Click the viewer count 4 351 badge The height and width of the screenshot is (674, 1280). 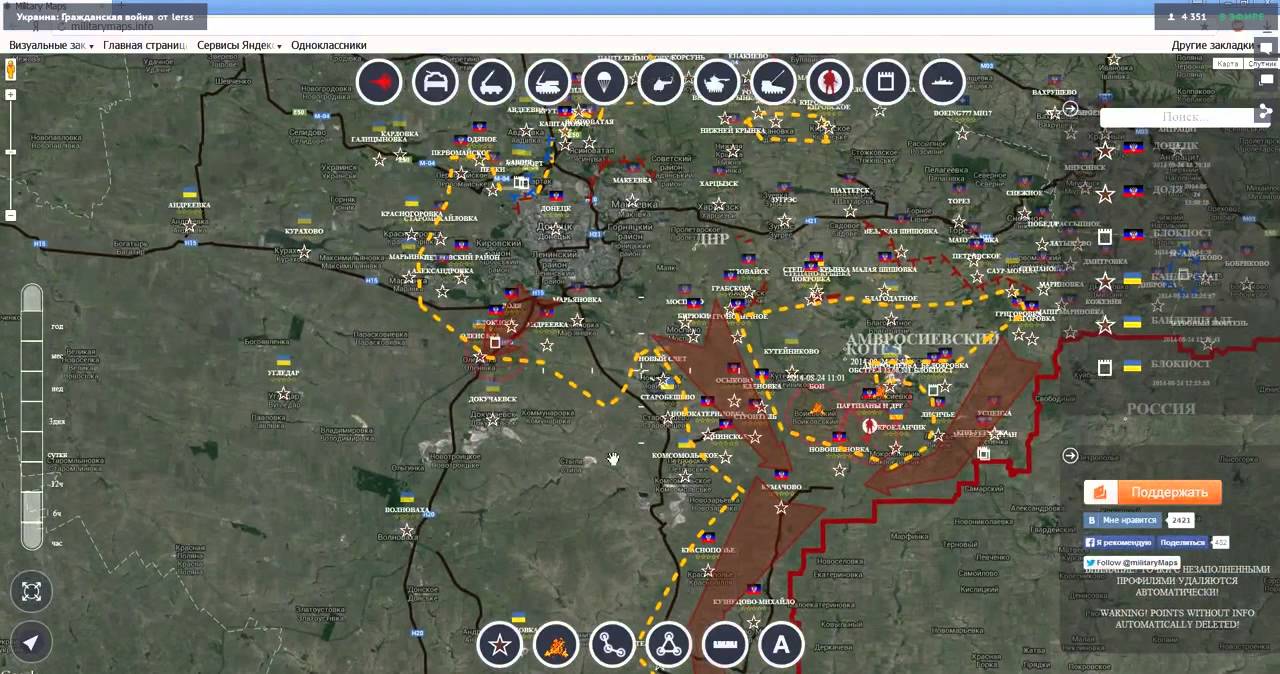(x=1187, y=17)
